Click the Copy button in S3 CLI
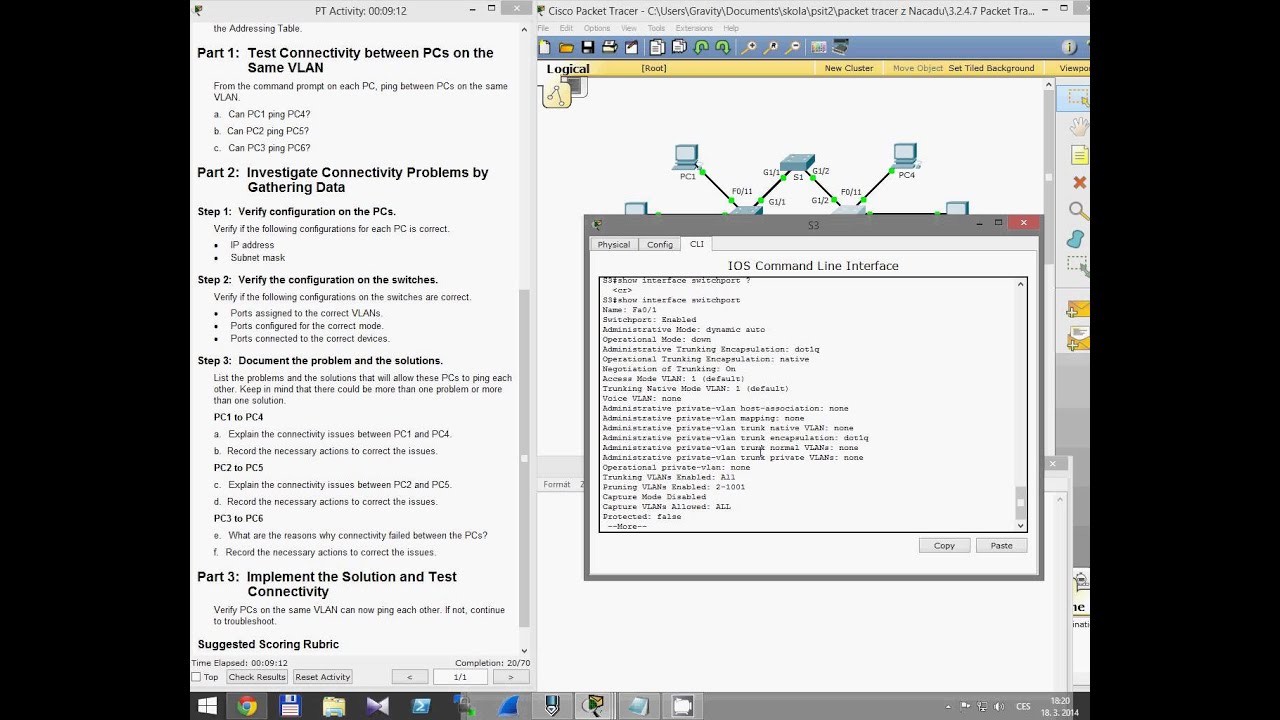The height and width of the screenshot is (720, 1280). [x=944, y=546]
